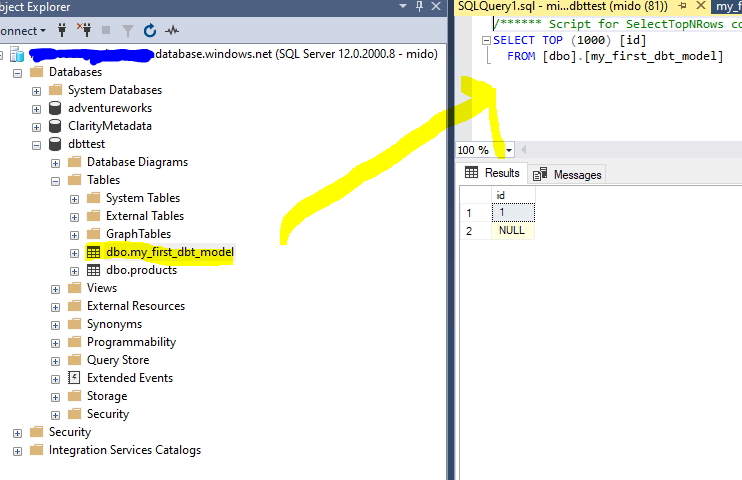Refresh the Object Explorer tree
The image size is (742, 480).
click(150, 31)
